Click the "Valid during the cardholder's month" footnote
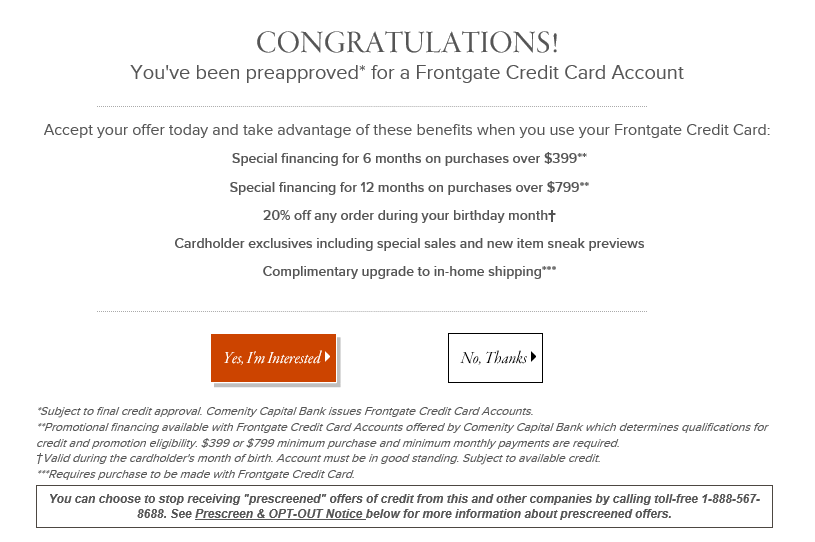This screenshot has width=815, height=542. [318, 458]
